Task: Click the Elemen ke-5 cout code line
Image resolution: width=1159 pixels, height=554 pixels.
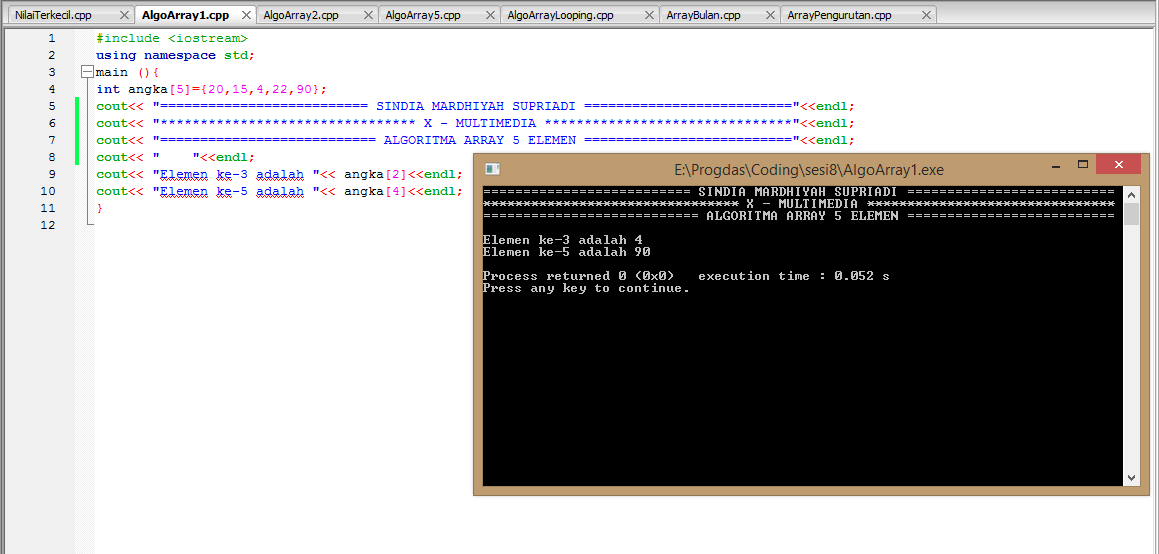Action: (279, 191)
